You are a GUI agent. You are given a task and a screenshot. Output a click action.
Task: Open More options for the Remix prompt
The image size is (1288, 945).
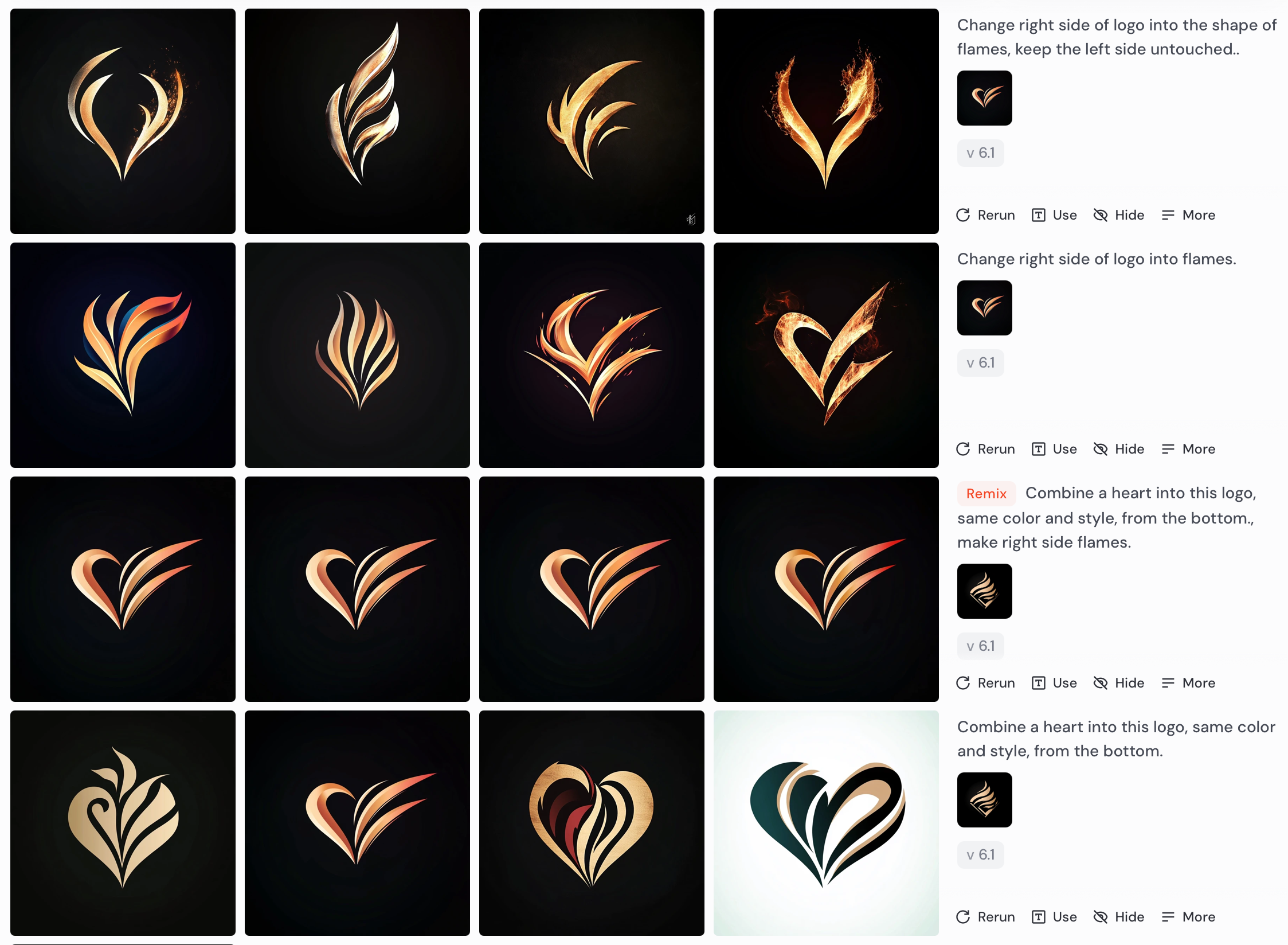click(1188, 683)
